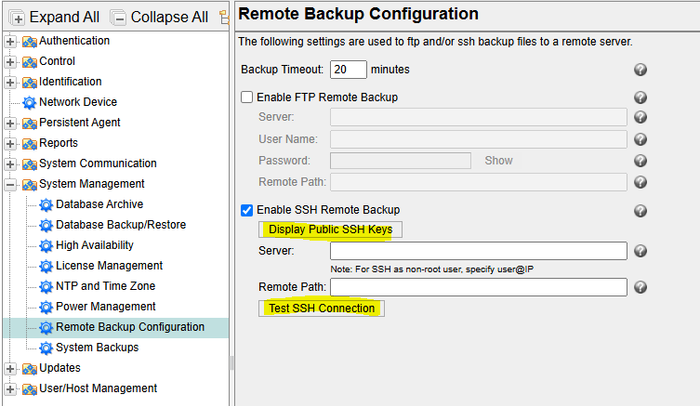Image resolution: width=700 pixels, height=406 pixels.
Task: Enable FTP Remote Backup checkbox
Action: pyautogui.click(x=247, y=98)
